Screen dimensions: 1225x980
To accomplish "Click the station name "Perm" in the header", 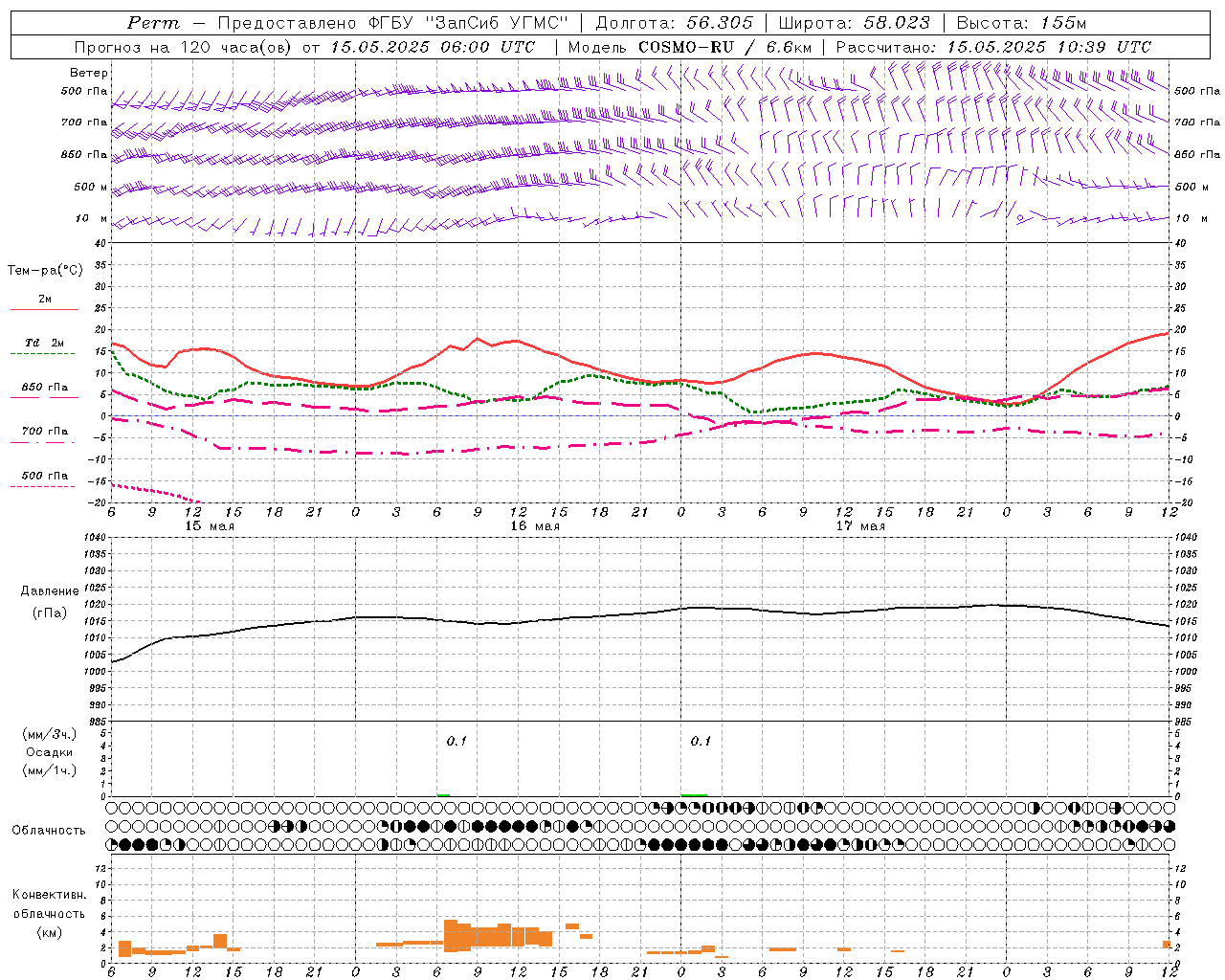I will [x=153, y=23].
